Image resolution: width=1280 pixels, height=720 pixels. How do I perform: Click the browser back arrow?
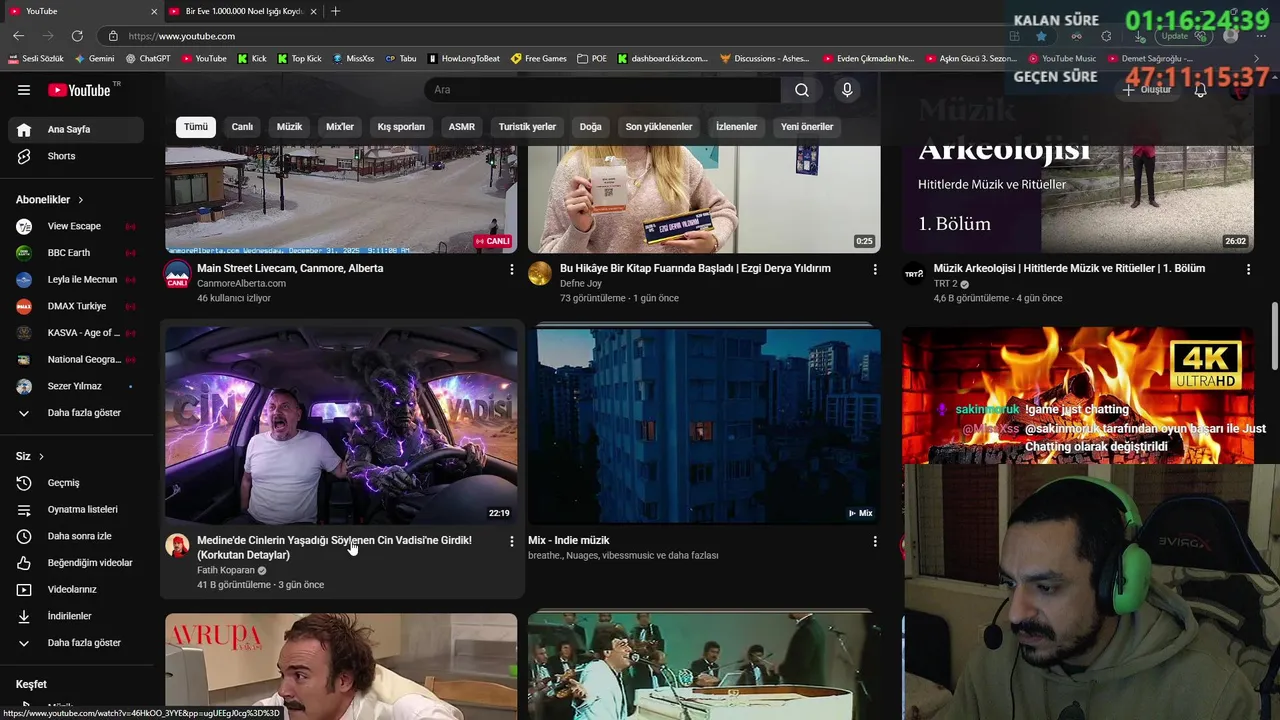tap(18, 36)
